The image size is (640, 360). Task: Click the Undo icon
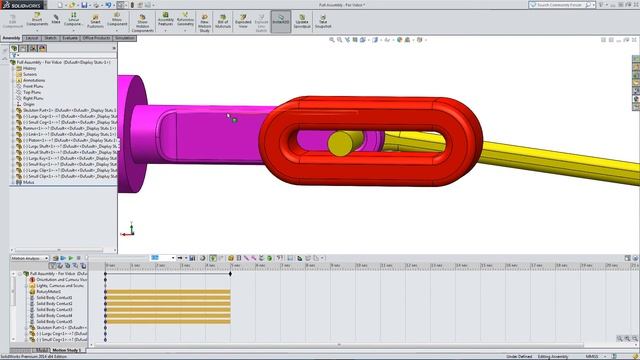coord(108,5)
